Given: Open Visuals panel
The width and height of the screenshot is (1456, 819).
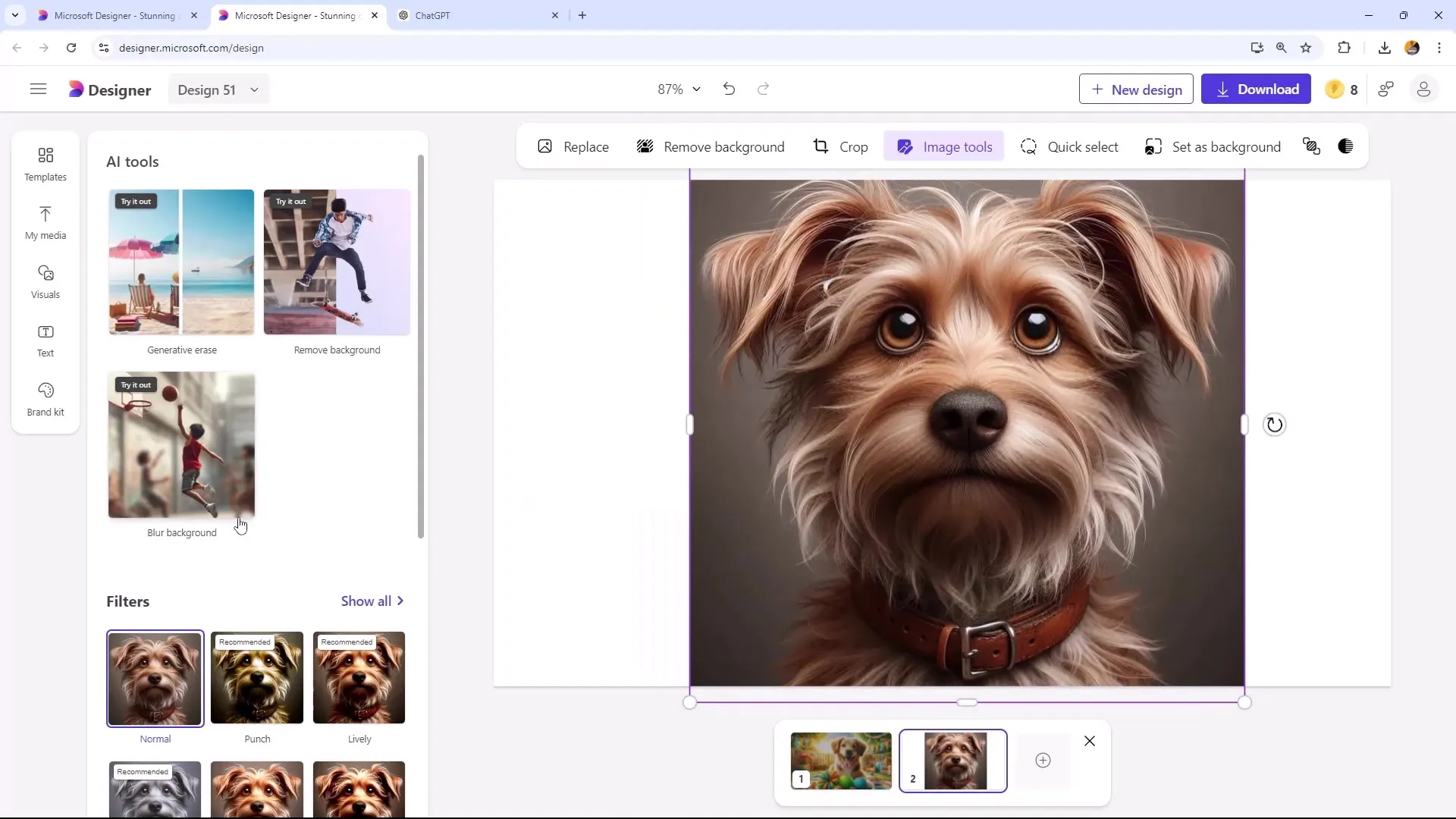Looking at the screenshot, I should click(x=45, y=282).
